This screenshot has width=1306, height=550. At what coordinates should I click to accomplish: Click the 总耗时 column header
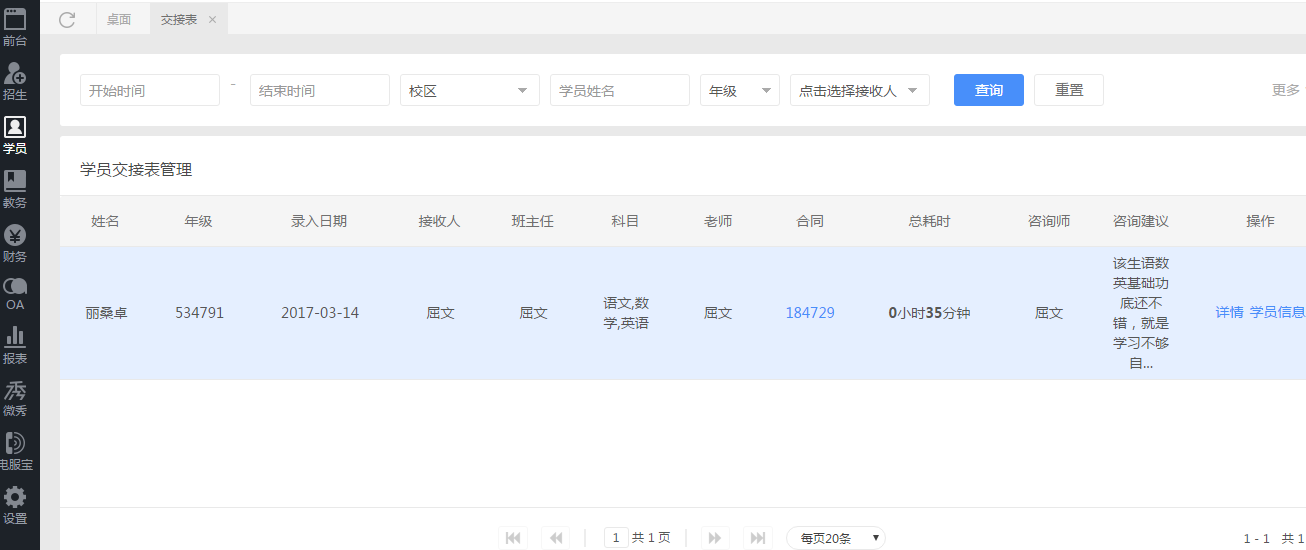[930, 221]
